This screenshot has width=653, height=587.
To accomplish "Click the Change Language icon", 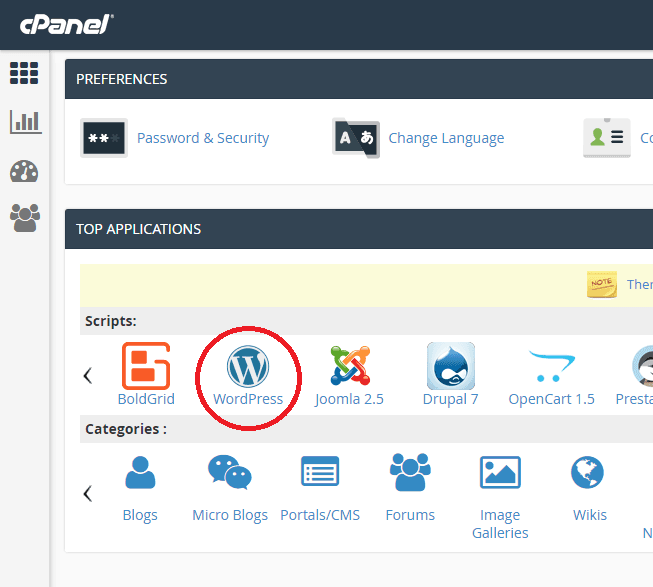I will point(356,138).
